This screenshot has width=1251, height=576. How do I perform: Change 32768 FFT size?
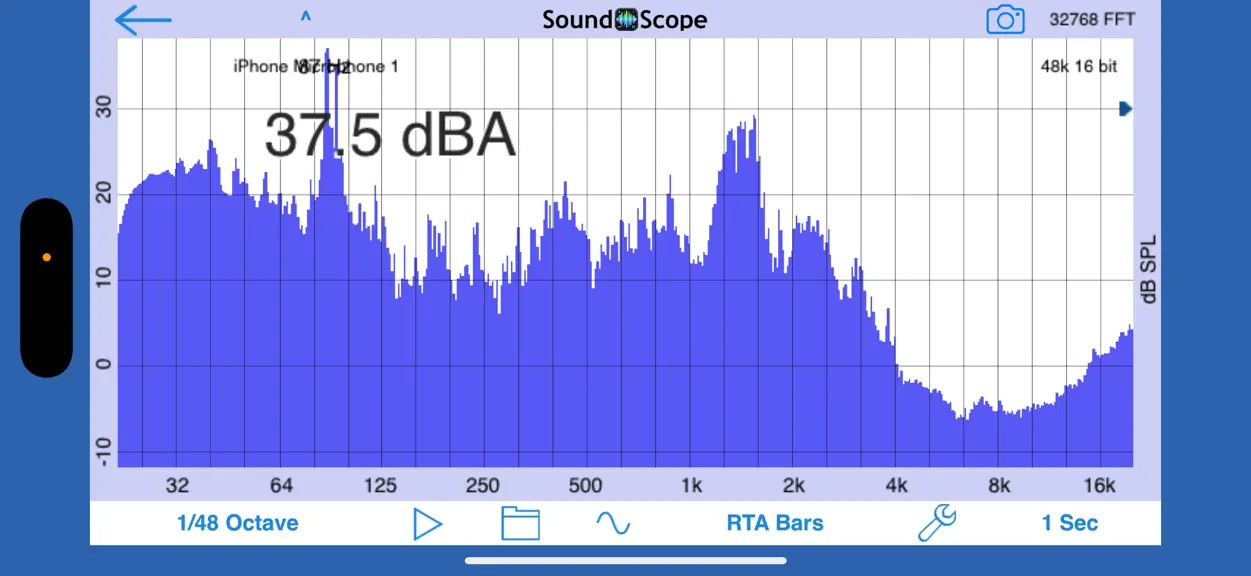(1092, 19)
